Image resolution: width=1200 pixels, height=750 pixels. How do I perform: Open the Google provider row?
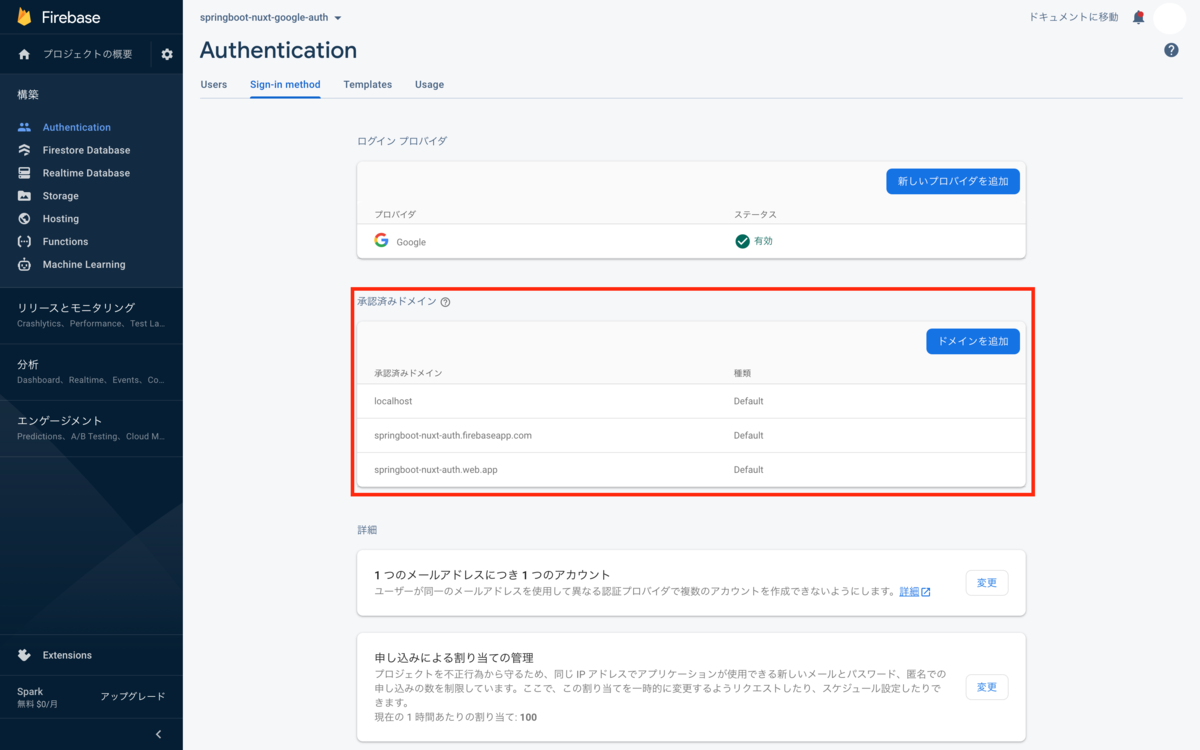(691, 241)
